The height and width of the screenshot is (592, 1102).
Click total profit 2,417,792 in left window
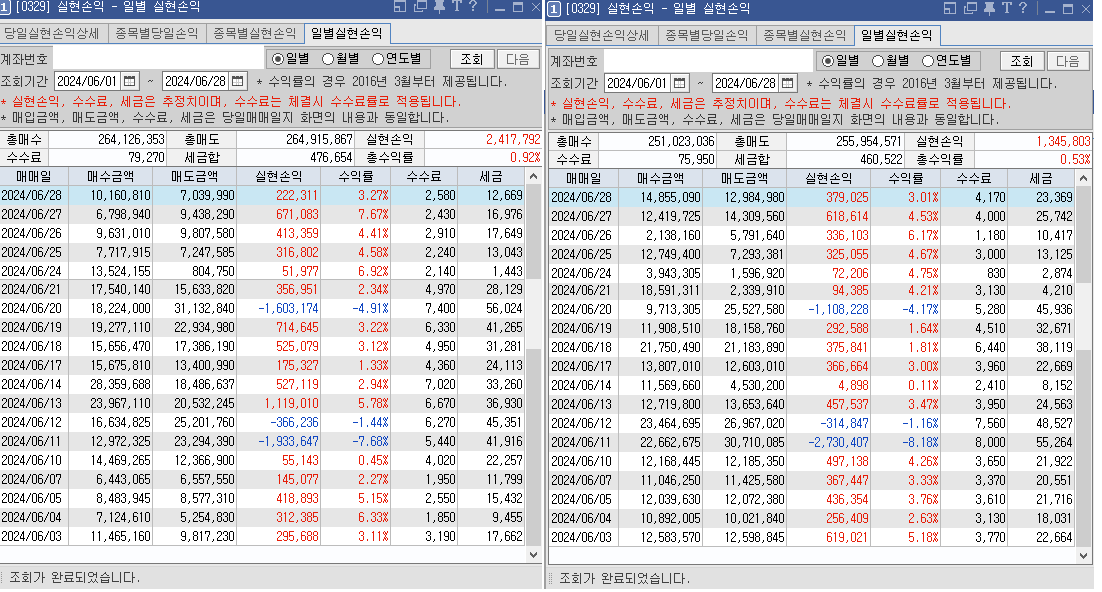(513, 139)
